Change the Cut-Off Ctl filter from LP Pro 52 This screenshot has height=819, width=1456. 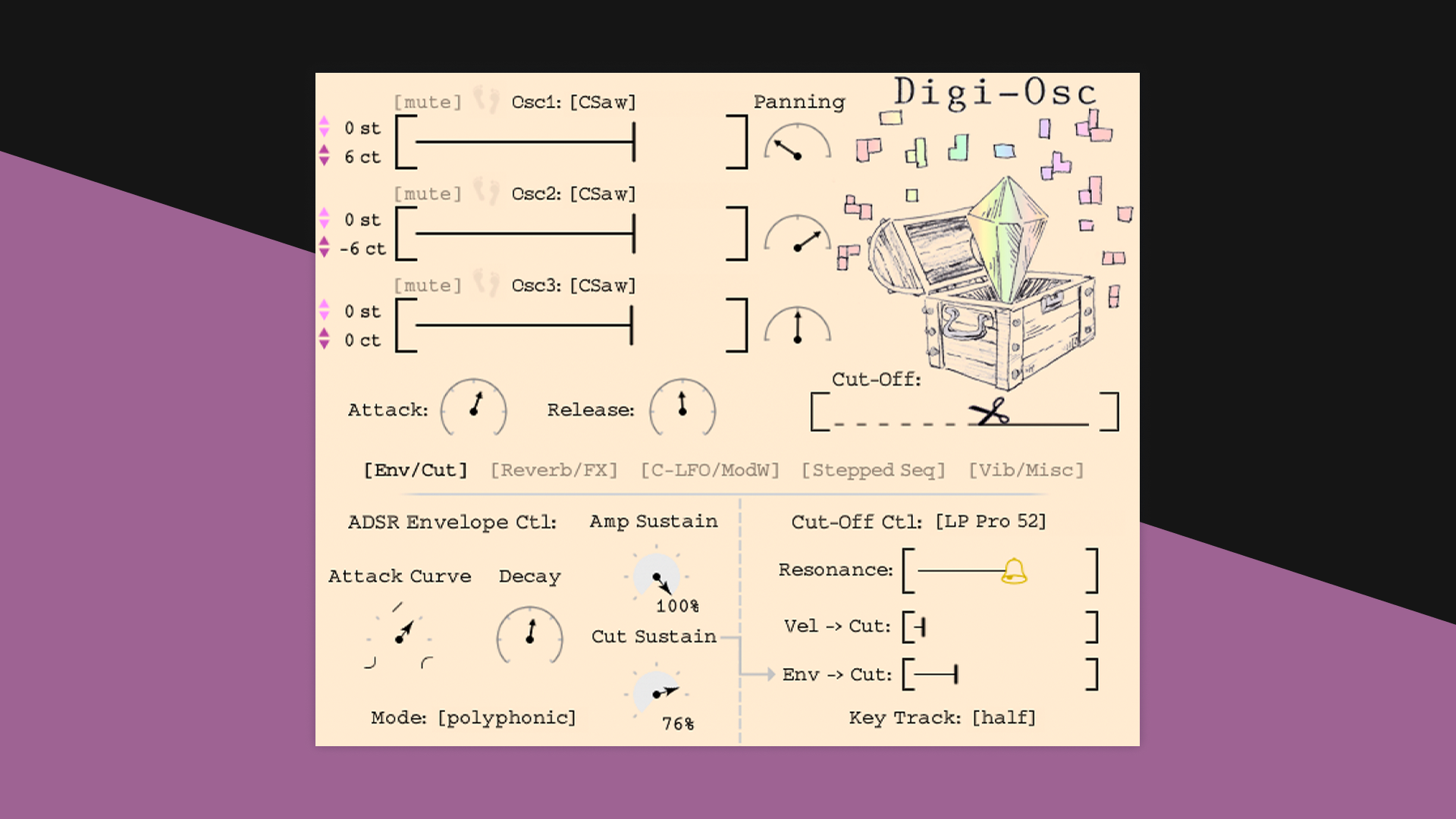tap(991, 521)
